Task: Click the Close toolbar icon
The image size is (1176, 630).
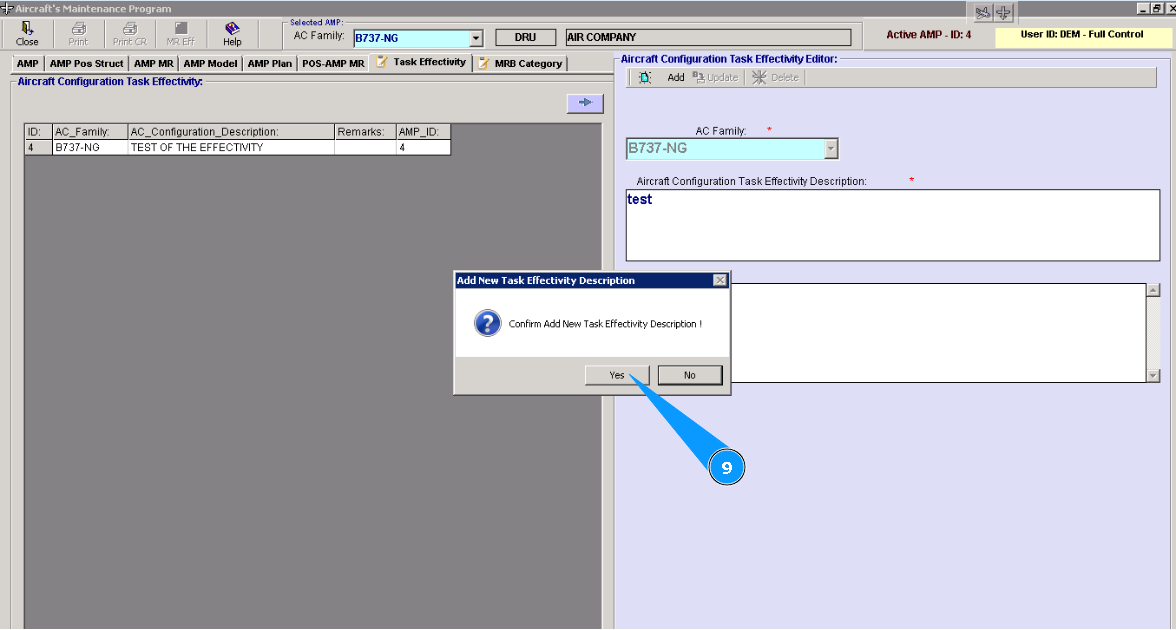Action: click(27, 34)
